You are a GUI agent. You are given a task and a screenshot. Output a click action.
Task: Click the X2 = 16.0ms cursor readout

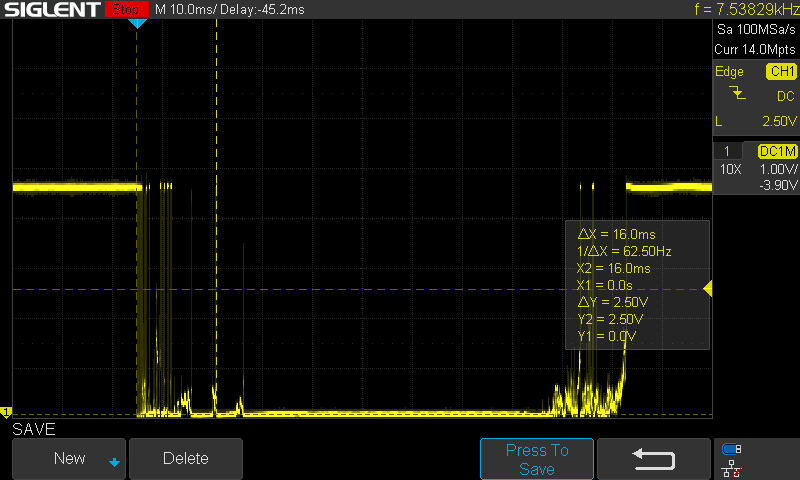click(x=613, y=268)
